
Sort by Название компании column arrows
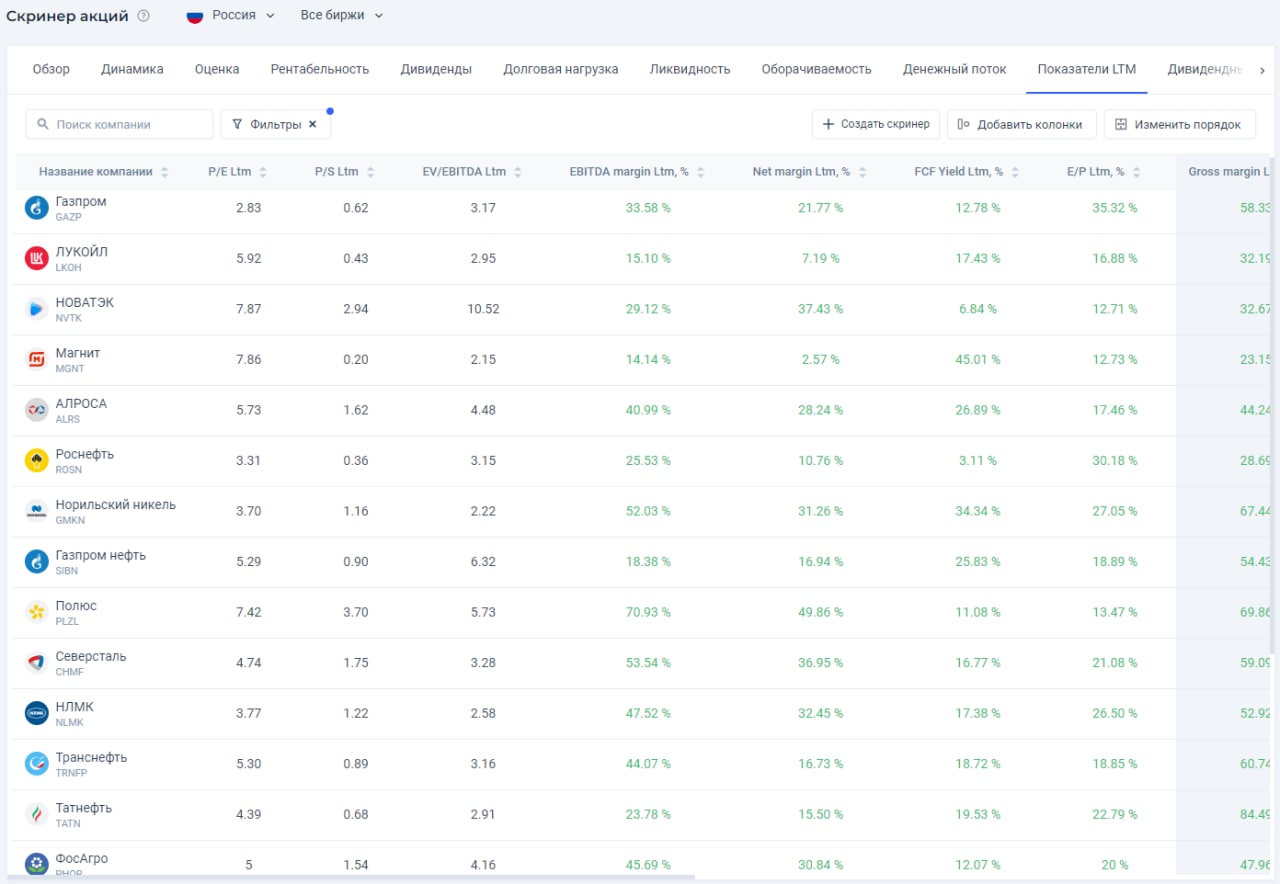coord(165,172)
